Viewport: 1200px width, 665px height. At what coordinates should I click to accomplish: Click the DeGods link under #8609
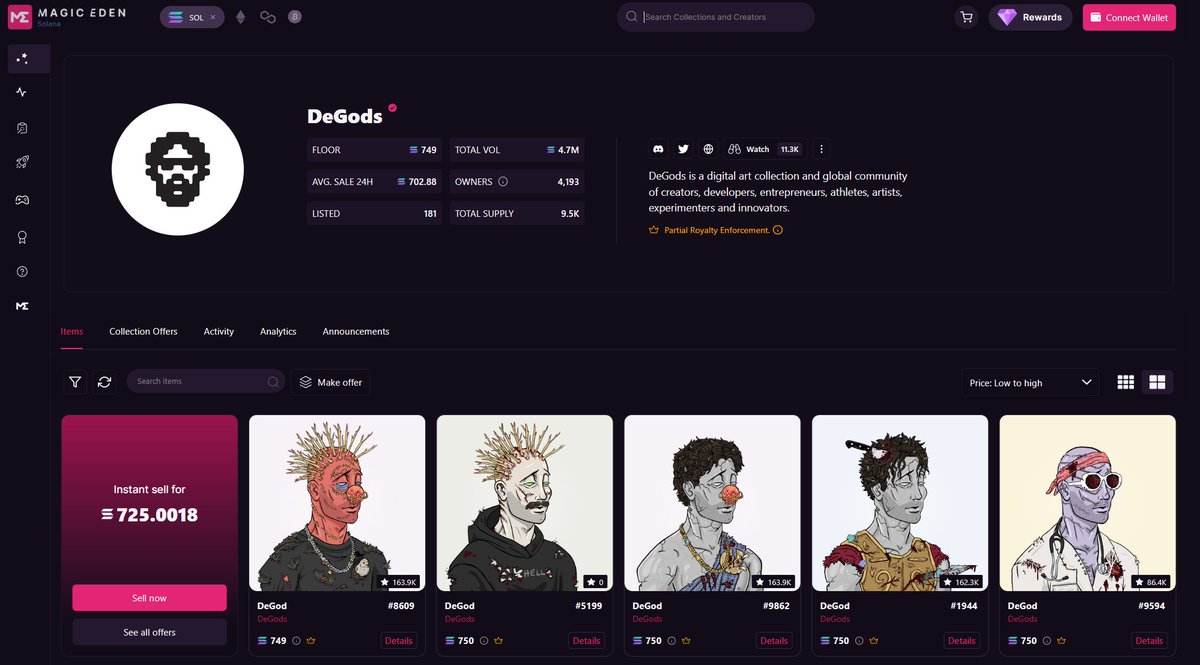[271, 620]
